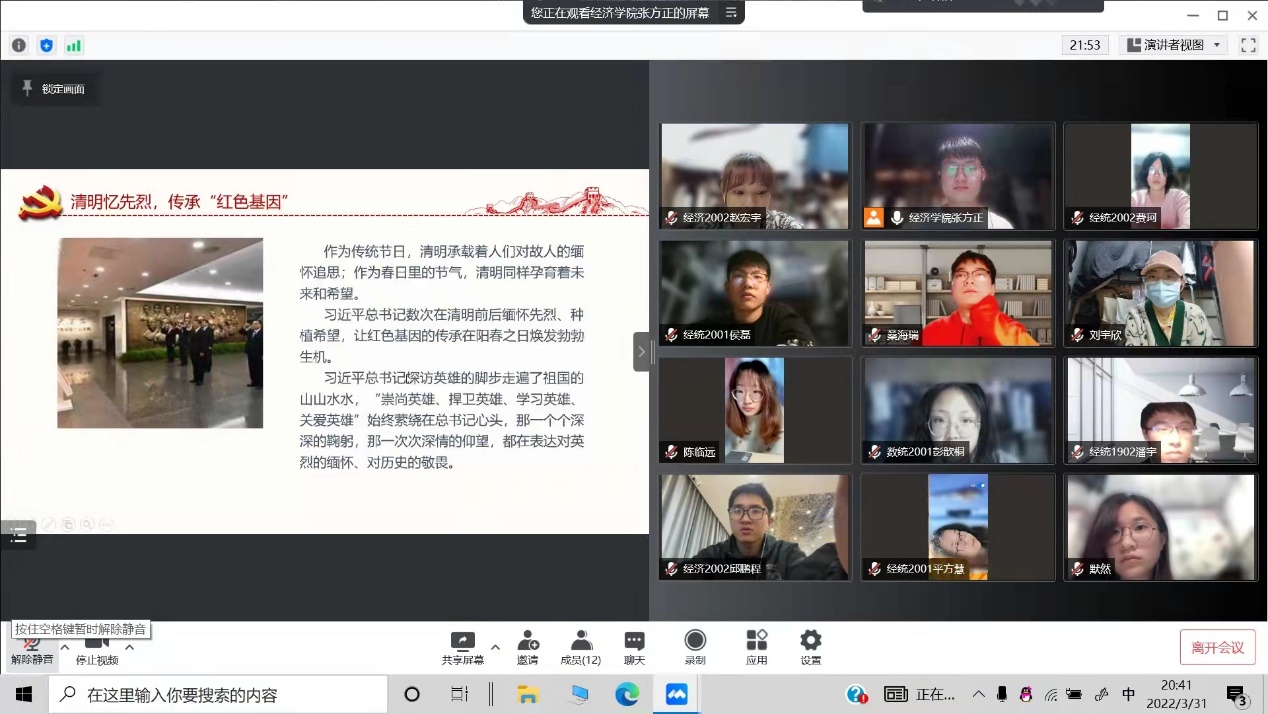Open the 聊天 chat panel

click(x=634, y=647)
